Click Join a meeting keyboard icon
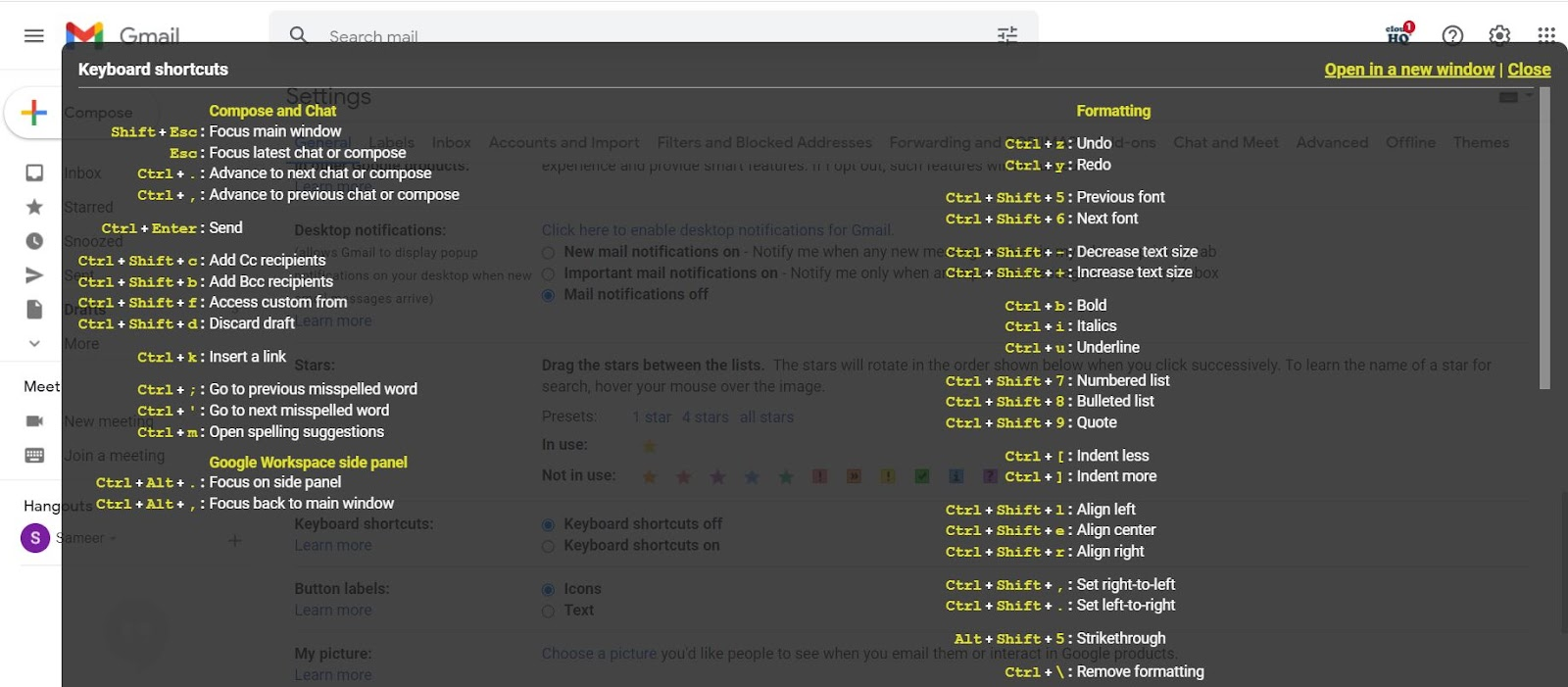This screenshot has height=687, width=1568. point(34,456)
